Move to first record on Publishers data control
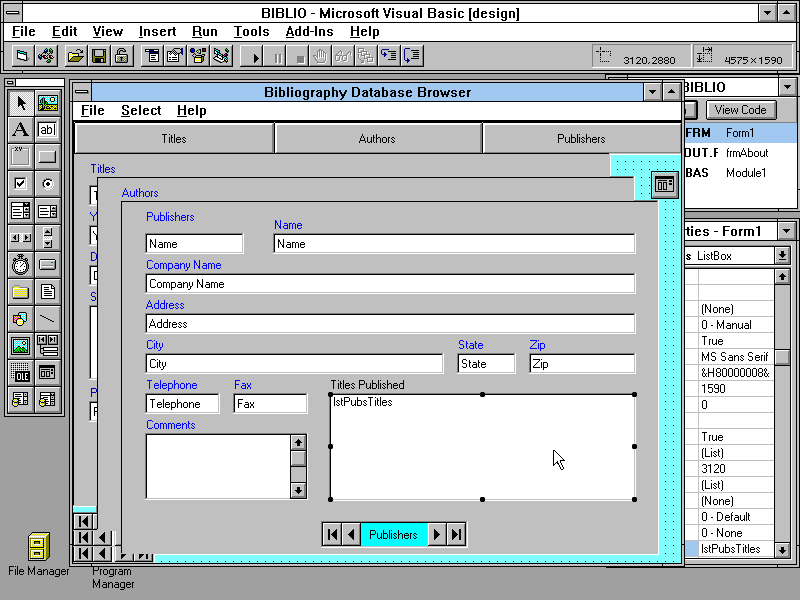The width and height of the screenshot is (800, 600). pyautogui.click(x=332, y=535)
